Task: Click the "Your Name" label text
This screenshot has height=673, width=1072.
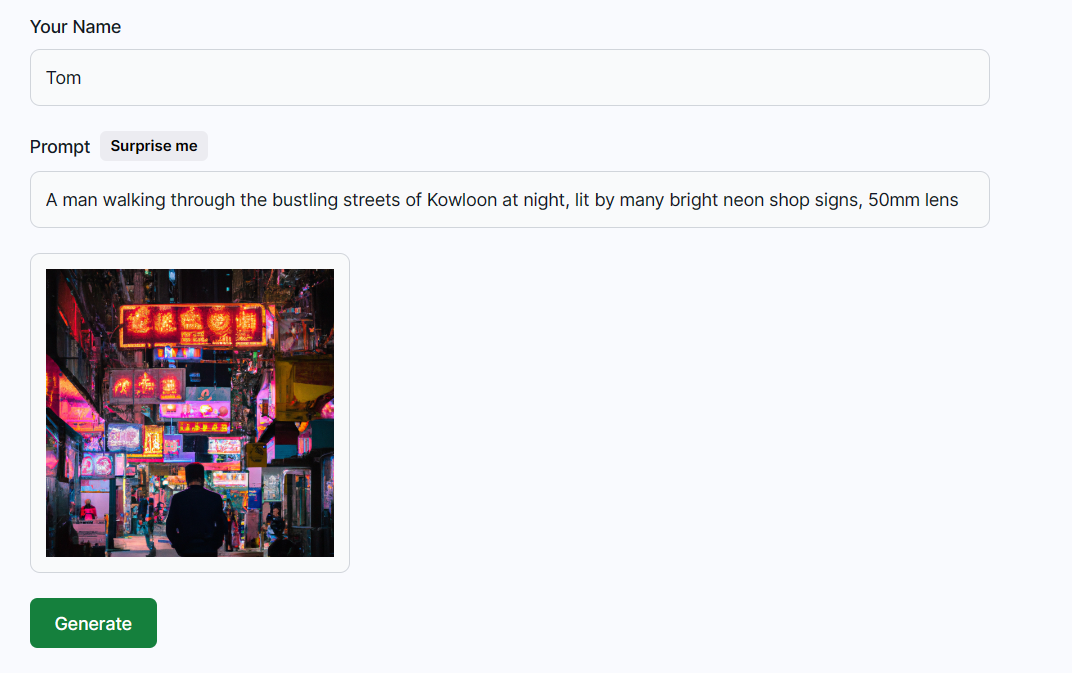Action: (x=75, y=27)
